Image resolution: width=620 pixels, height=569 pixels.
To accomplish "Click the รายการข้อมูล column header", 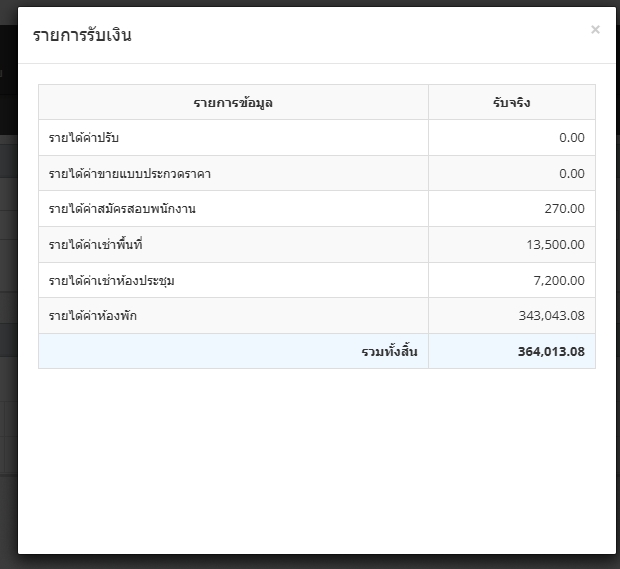I will tap(233, 102).
